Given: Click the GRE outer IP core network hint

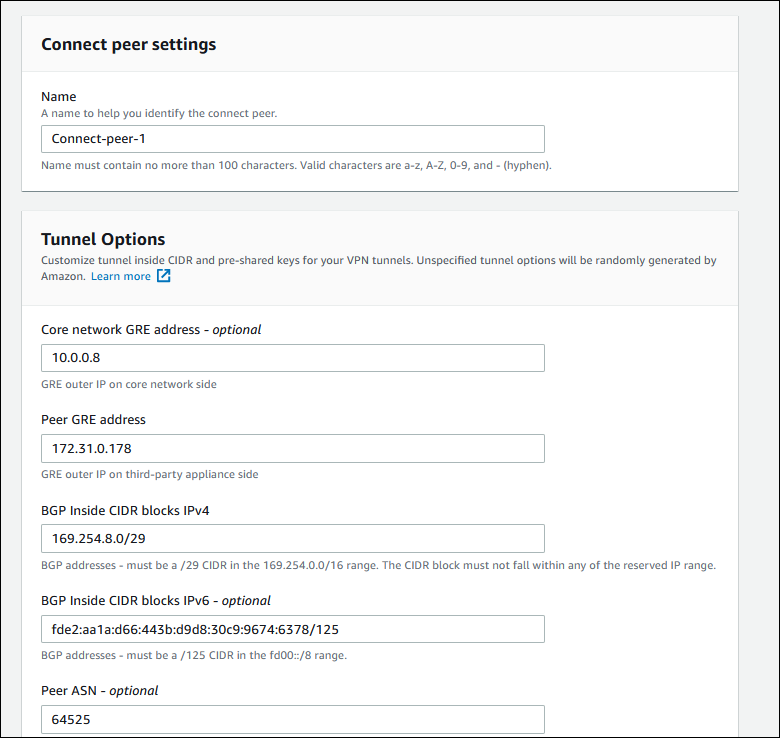Looking at the screenshot, I should [128, 384].
